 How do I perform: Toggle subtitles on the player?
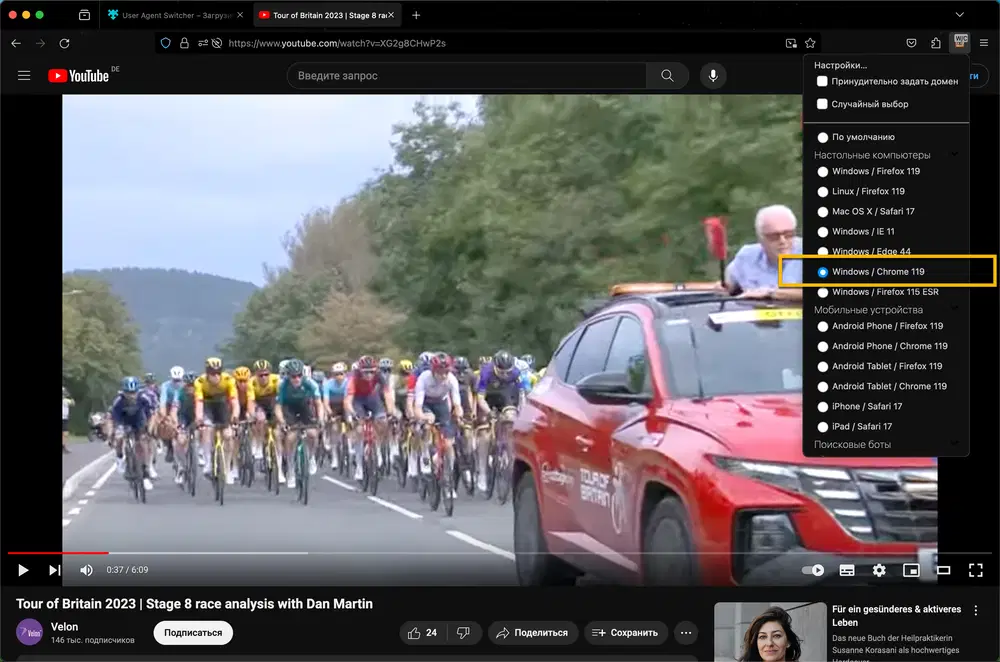pyautogui.click(x=847, y=570)
